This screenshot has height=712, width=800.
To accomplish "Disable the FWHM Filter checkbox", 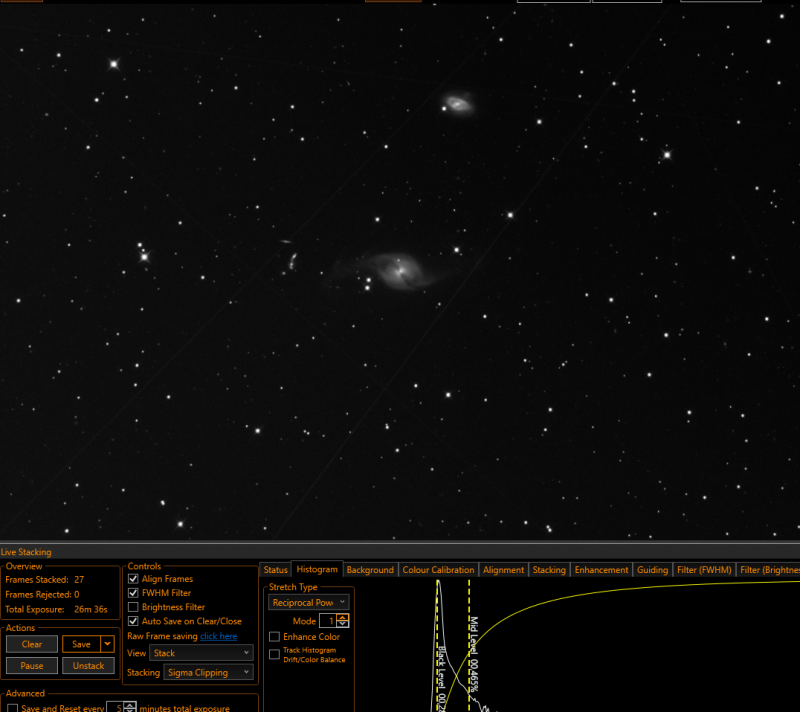I will [x=133, y=593].
